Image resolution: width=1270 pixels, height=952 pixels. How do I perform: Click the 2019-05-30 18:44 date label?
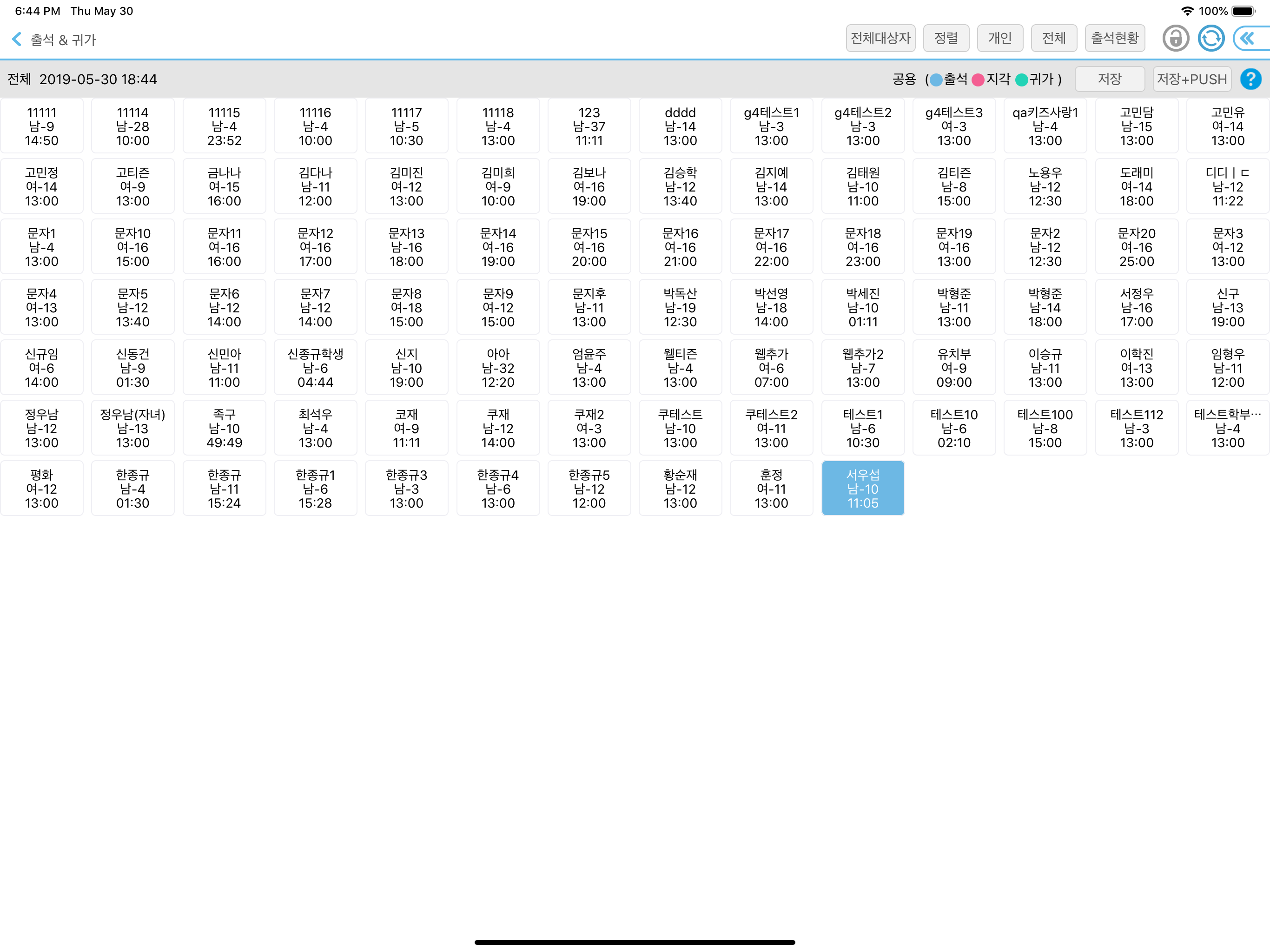(x=98, y=79)
